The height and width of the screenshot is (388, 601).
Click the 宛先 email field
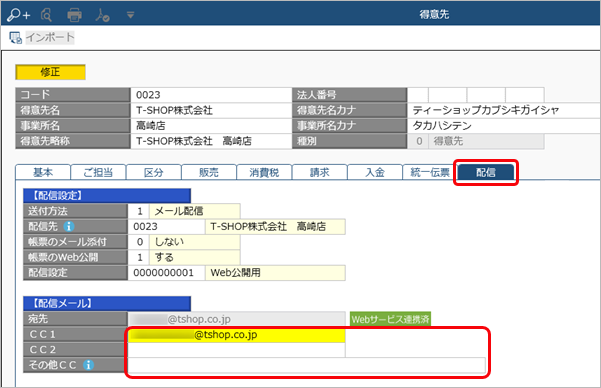pos(236,319)
